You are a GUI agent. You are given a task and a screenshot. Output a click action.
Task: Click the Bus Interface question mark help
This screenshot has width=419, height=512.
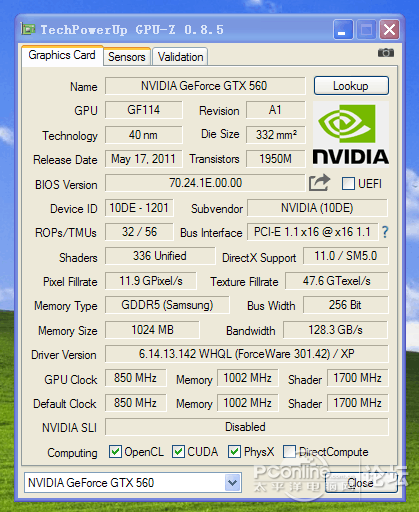tap(385, 232)
